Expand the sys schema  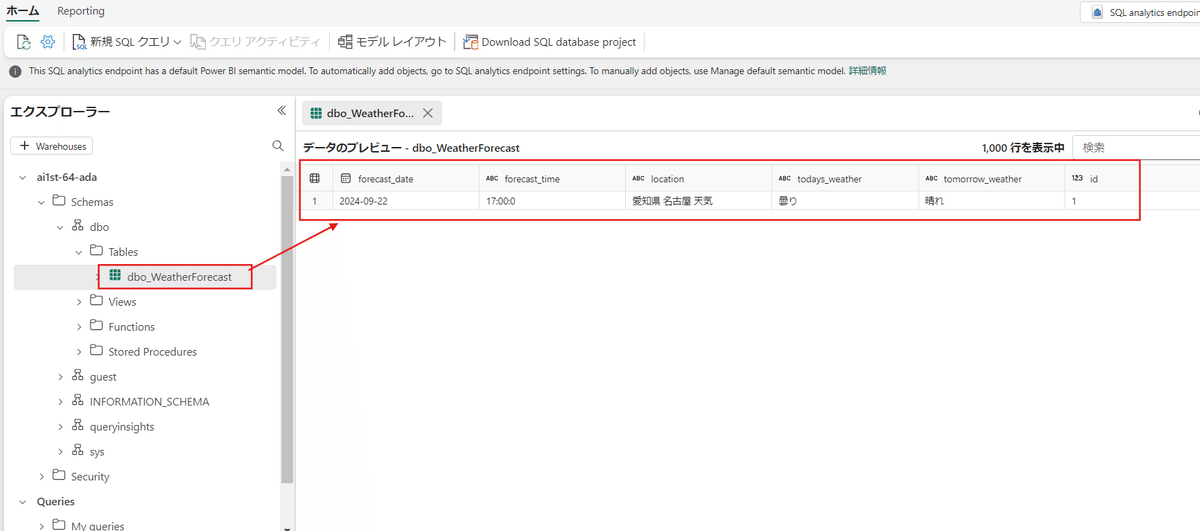60,452
